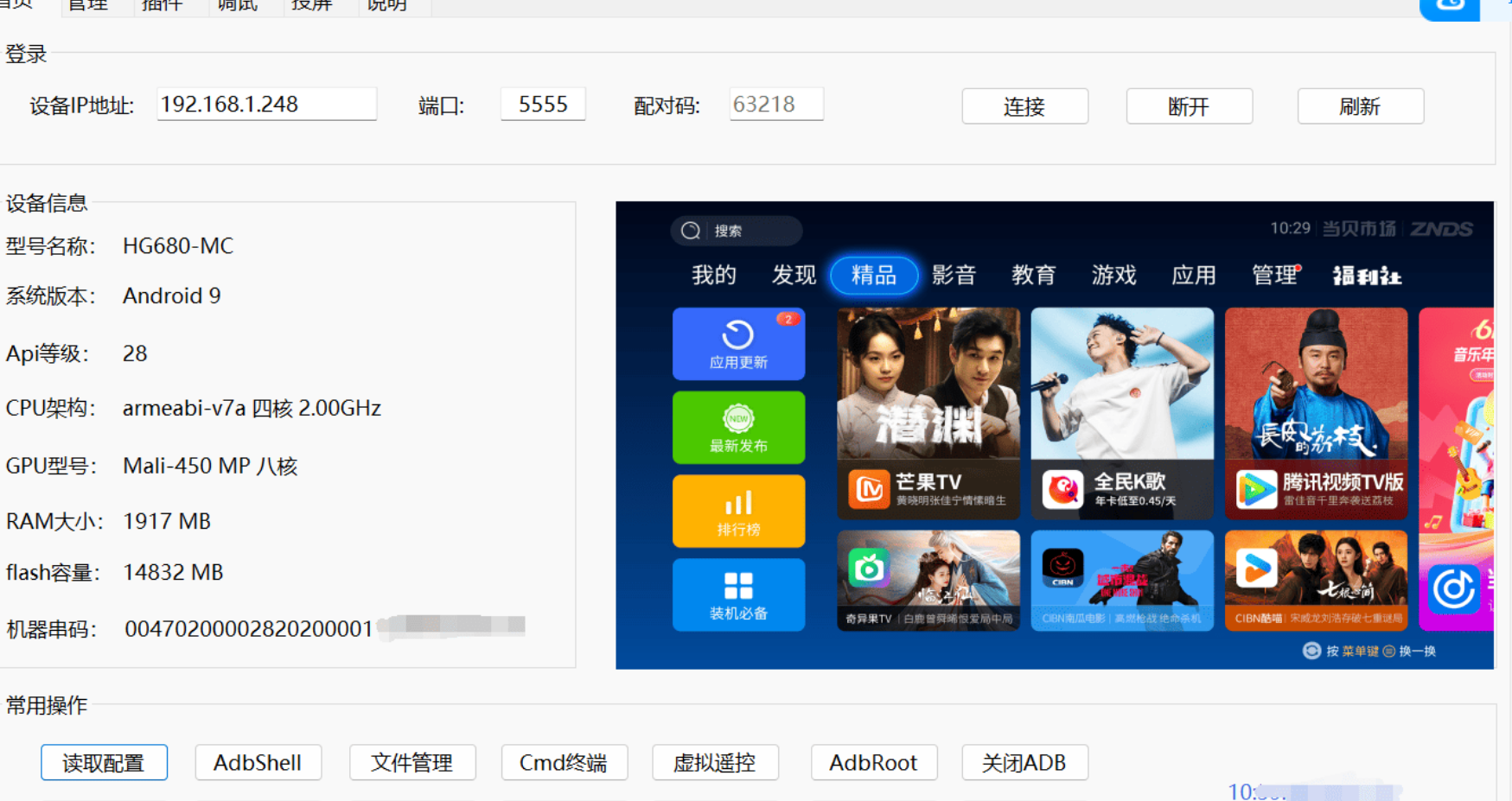Open the orange 排行榜 icon
The height and width of the screenshot is (801, 1512).
point(738,511)
